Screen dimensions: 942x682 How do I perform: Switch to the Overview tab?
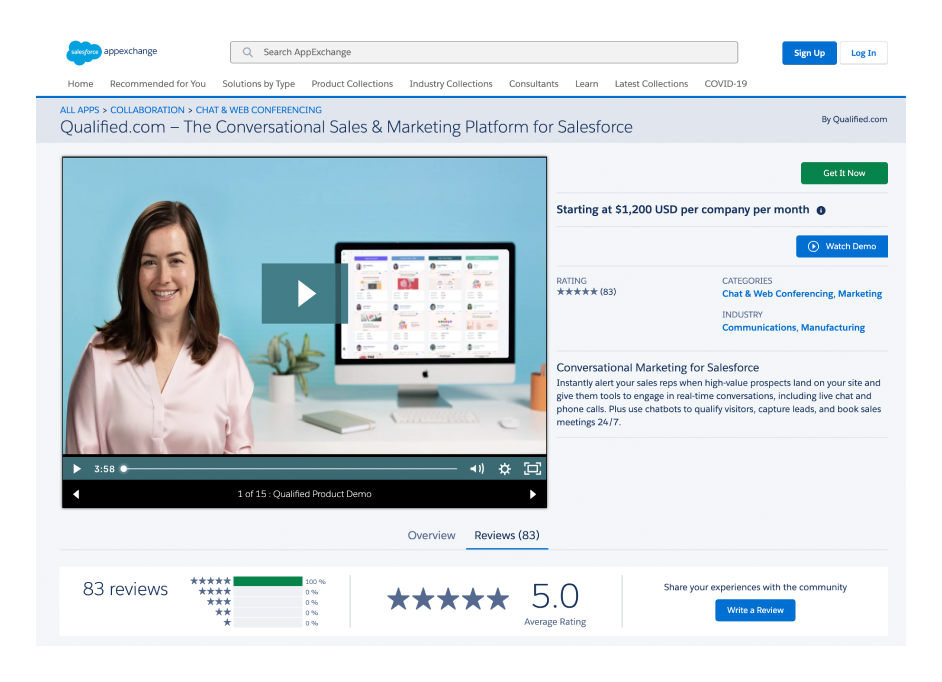pyautogui.click(x=431, y=535)
